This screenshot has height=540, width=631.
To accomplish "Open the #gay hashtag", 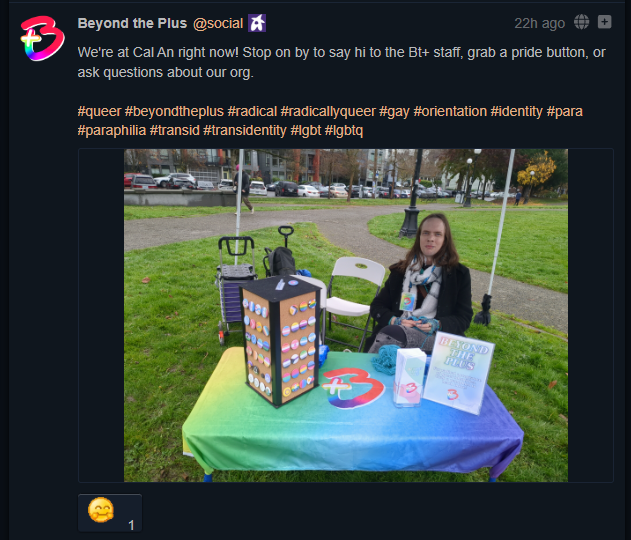I will click(x=394, y=111).
